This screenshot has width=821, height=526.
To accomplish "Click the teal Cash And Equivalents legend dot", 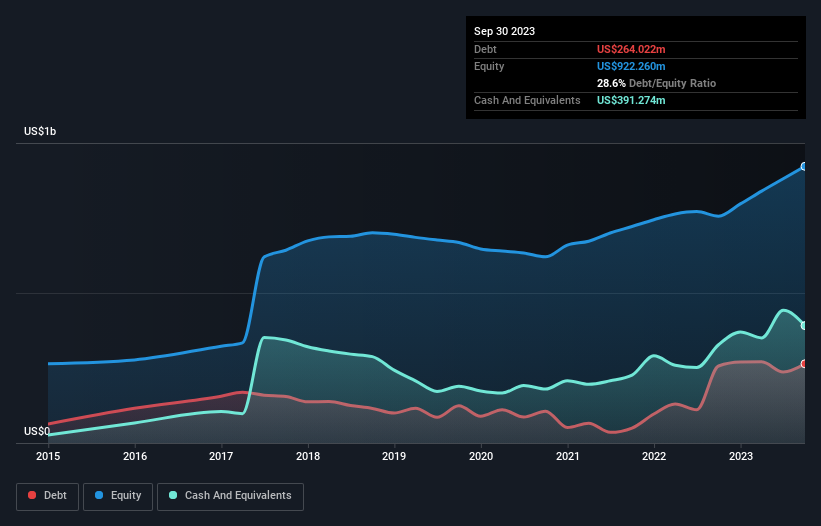I will pos(173,495).
